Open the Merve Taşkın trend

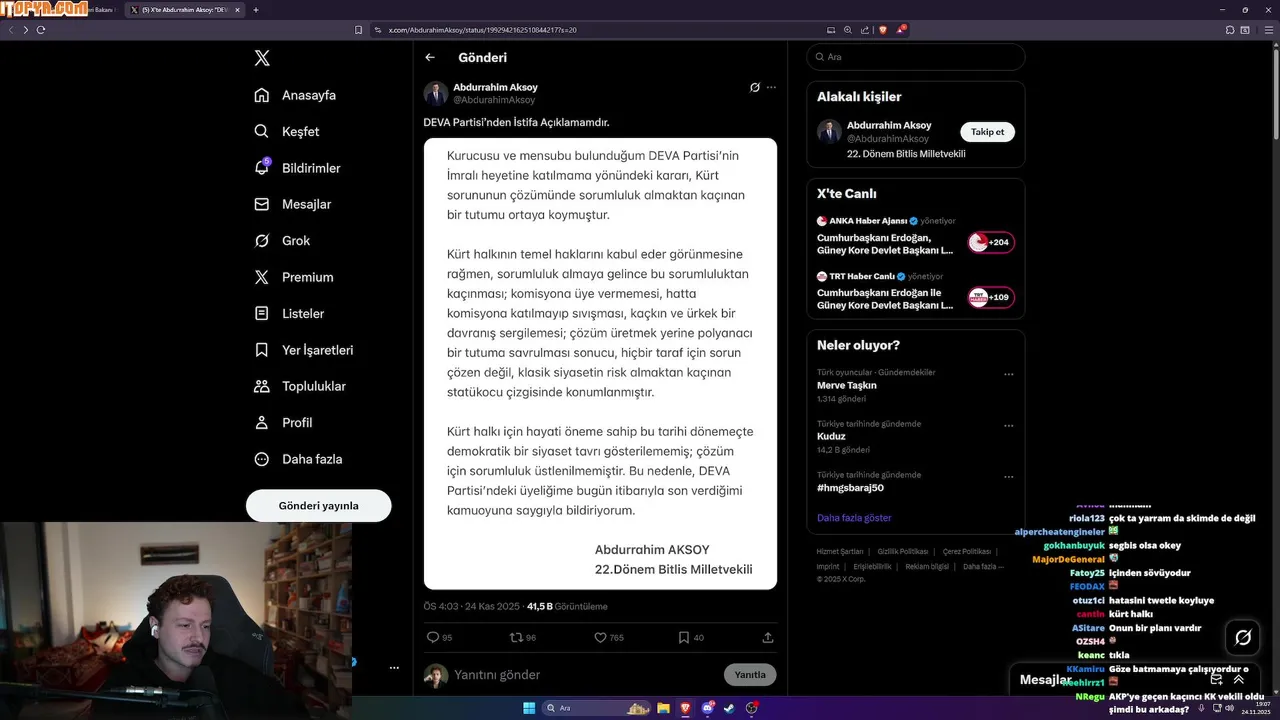point(847,385)
